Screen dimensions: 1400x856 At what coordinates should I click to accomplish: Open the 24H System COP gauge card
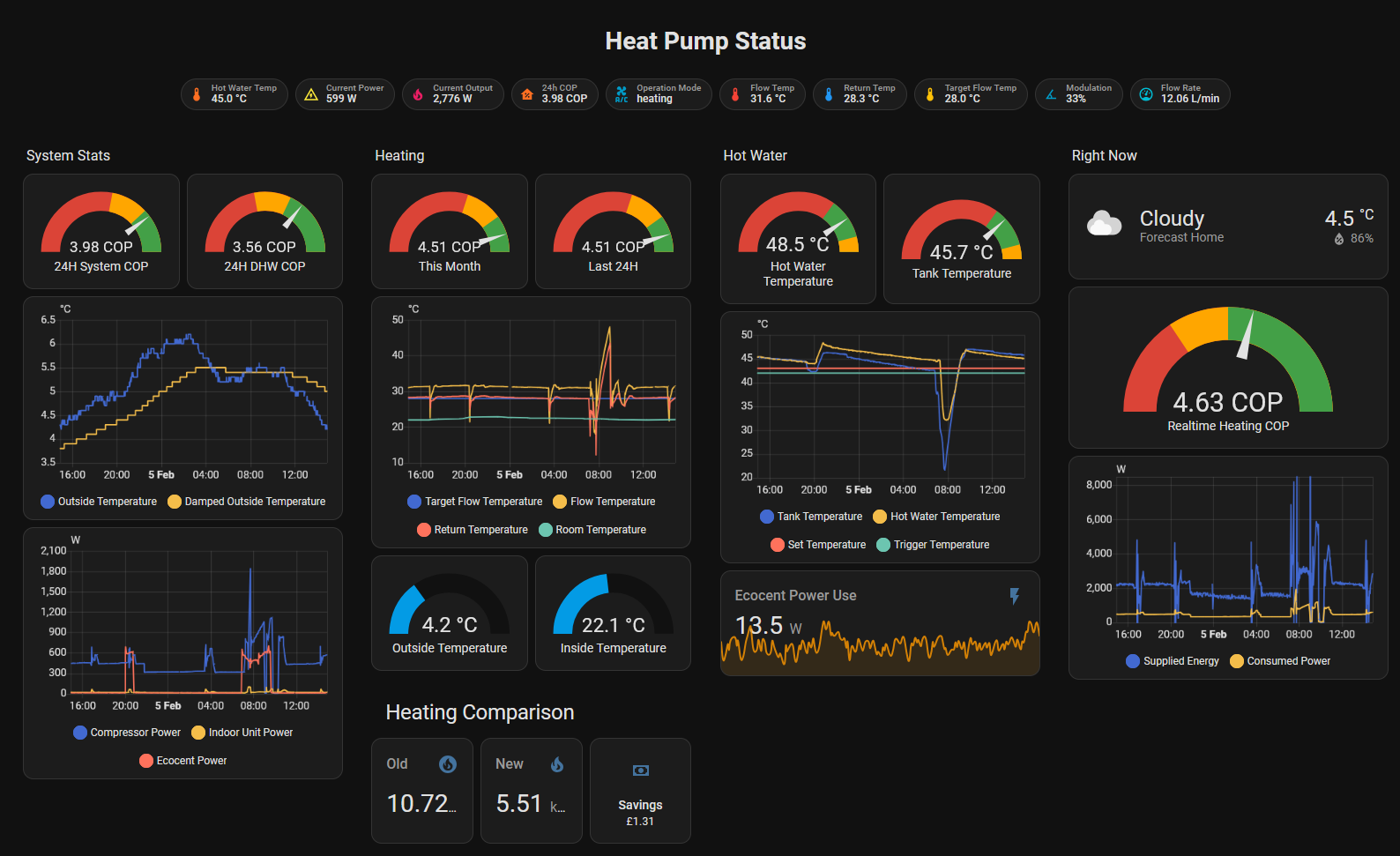(x=101, y=231)
